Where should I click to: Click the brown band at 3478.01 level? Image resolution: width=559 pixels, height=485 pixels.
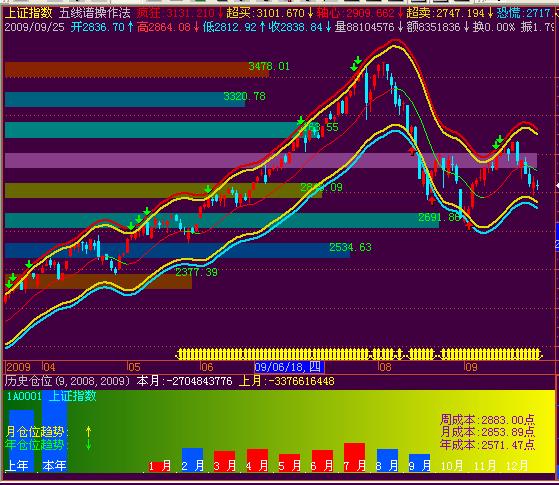[x=137, y=70]
